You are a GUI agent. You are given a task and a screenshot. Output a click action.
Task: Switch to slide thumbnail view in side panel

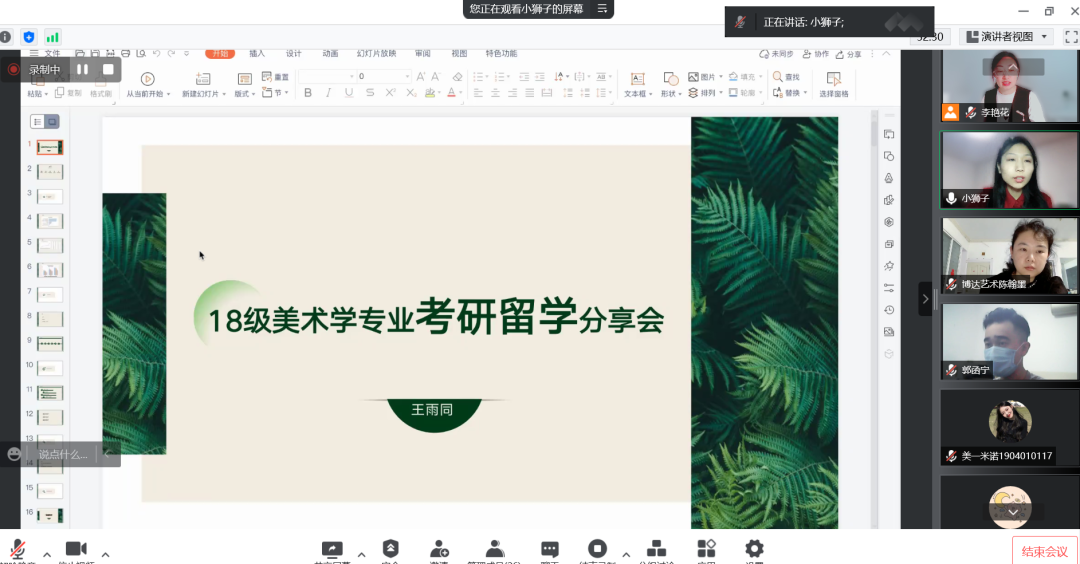pyautogui.click(x=52, y=121)
